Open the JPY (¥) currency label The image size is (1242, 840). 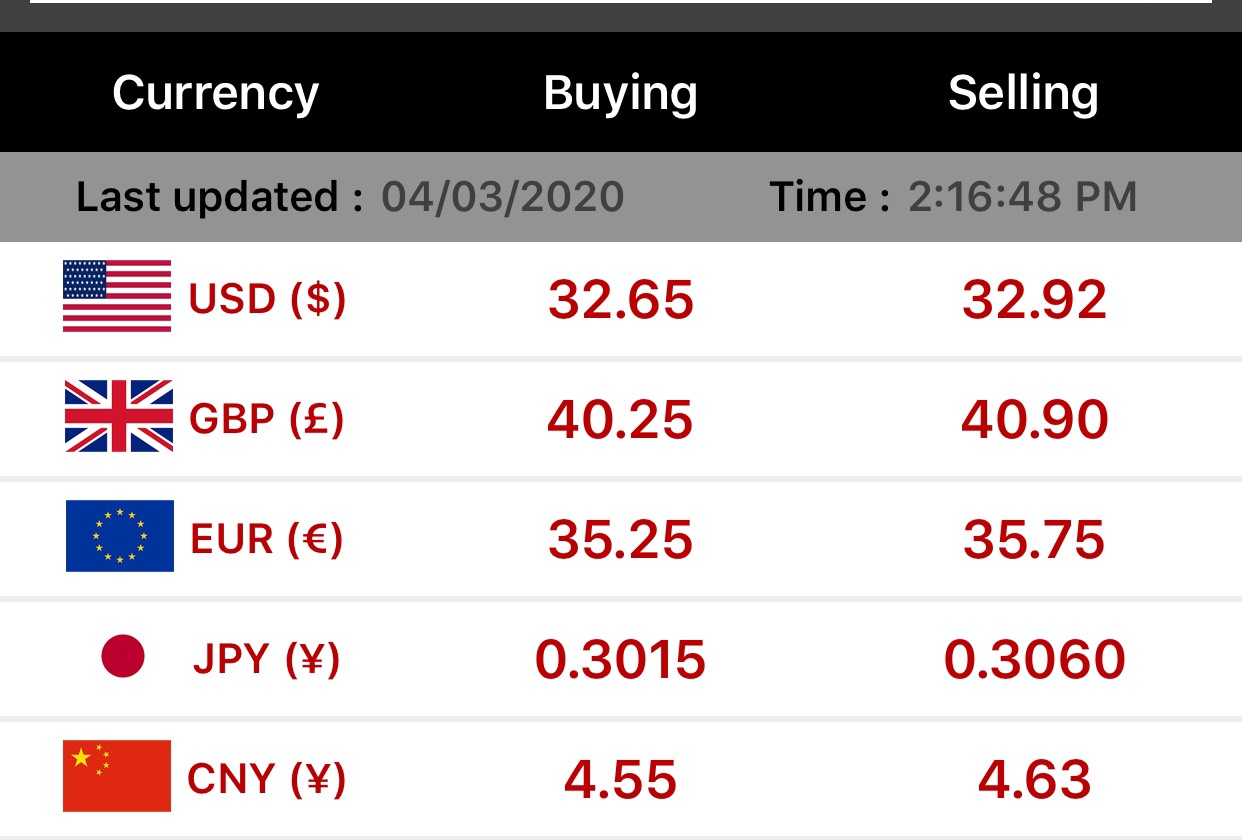[x=267, y=659]
